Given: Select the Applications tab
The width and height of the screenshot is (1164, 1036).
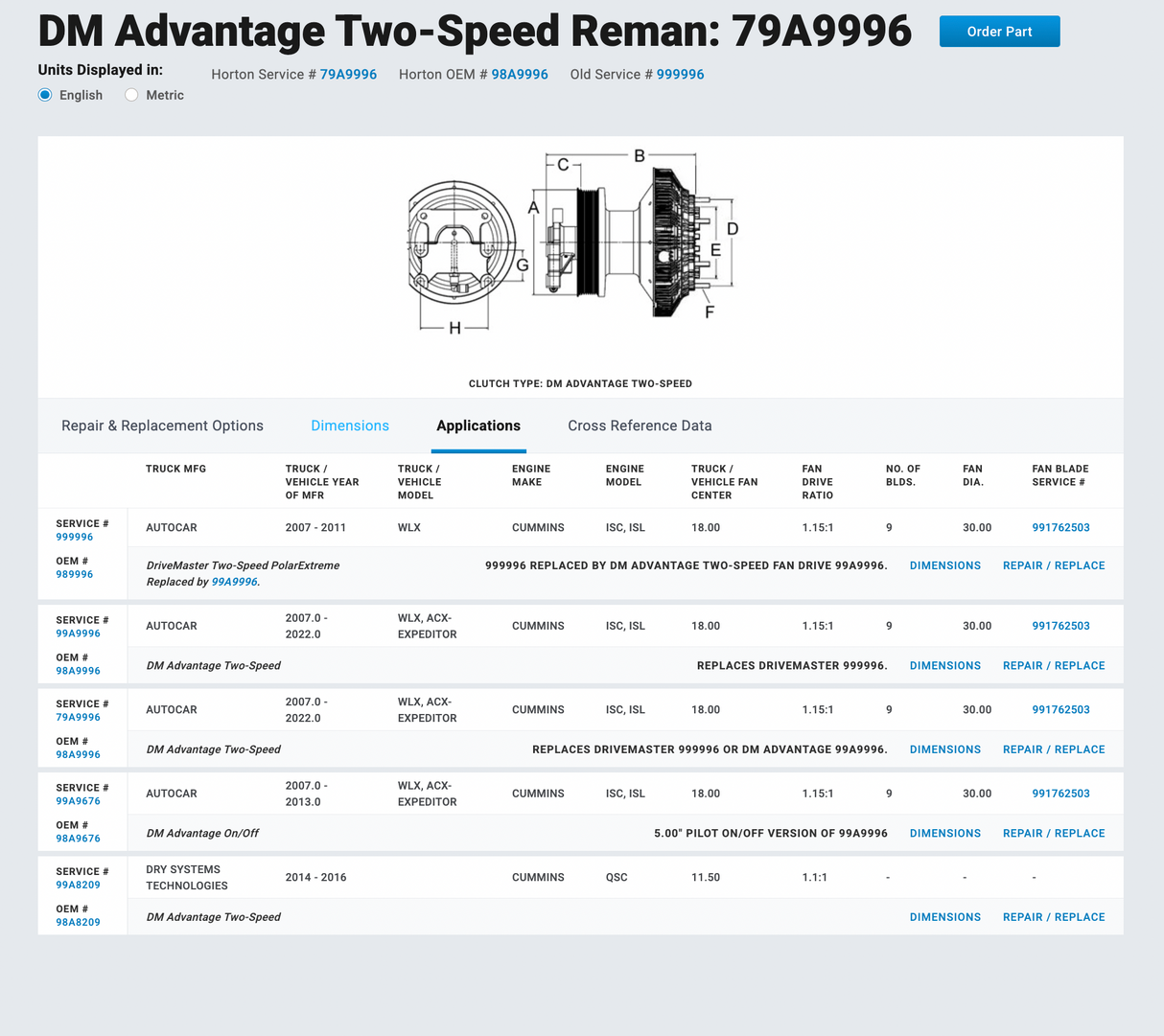Looking at the screenshot, I should (478, 426).
